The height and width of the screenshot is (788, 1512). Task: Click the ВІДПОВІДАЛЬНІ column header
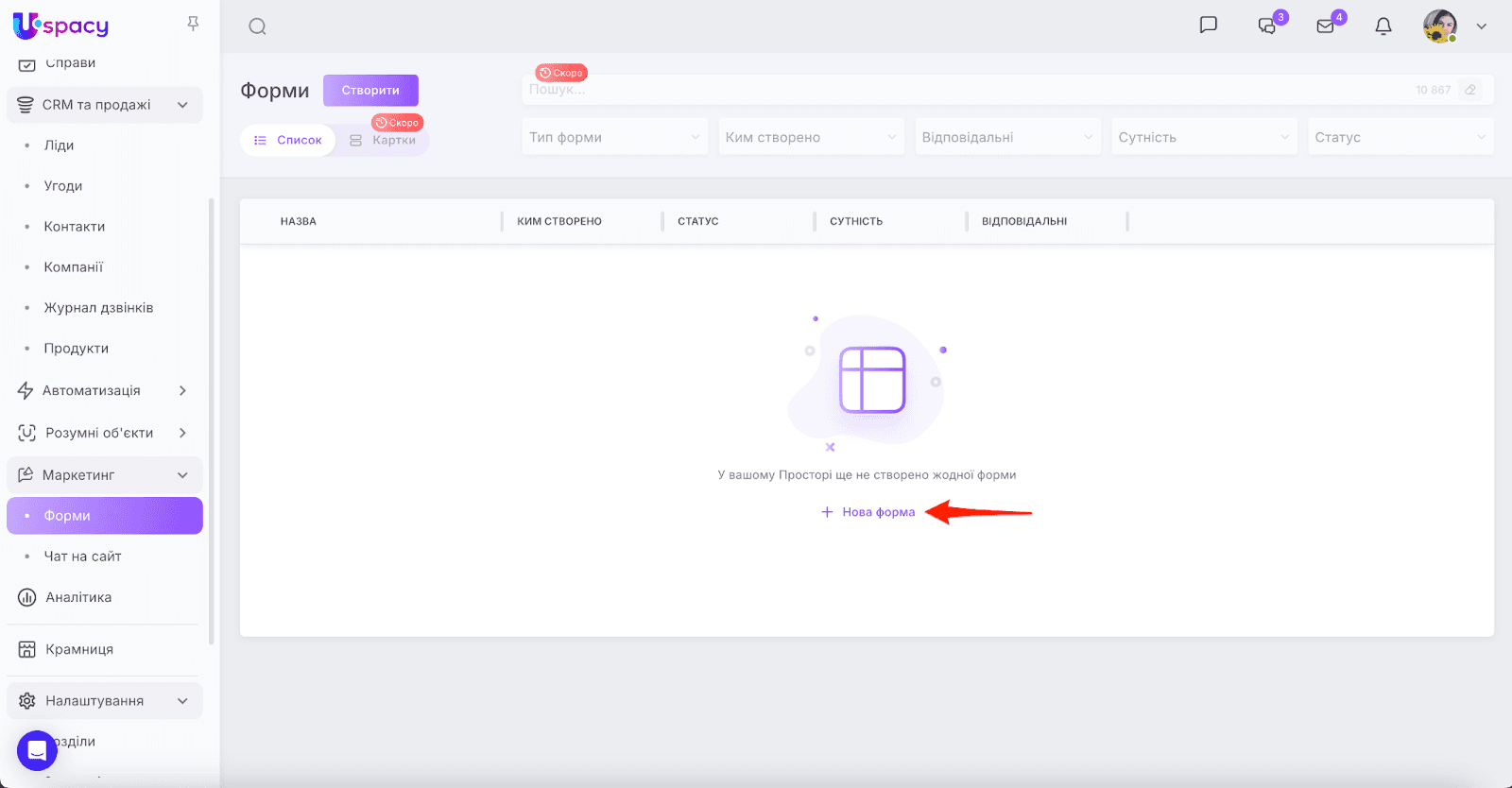point(1024,221)
